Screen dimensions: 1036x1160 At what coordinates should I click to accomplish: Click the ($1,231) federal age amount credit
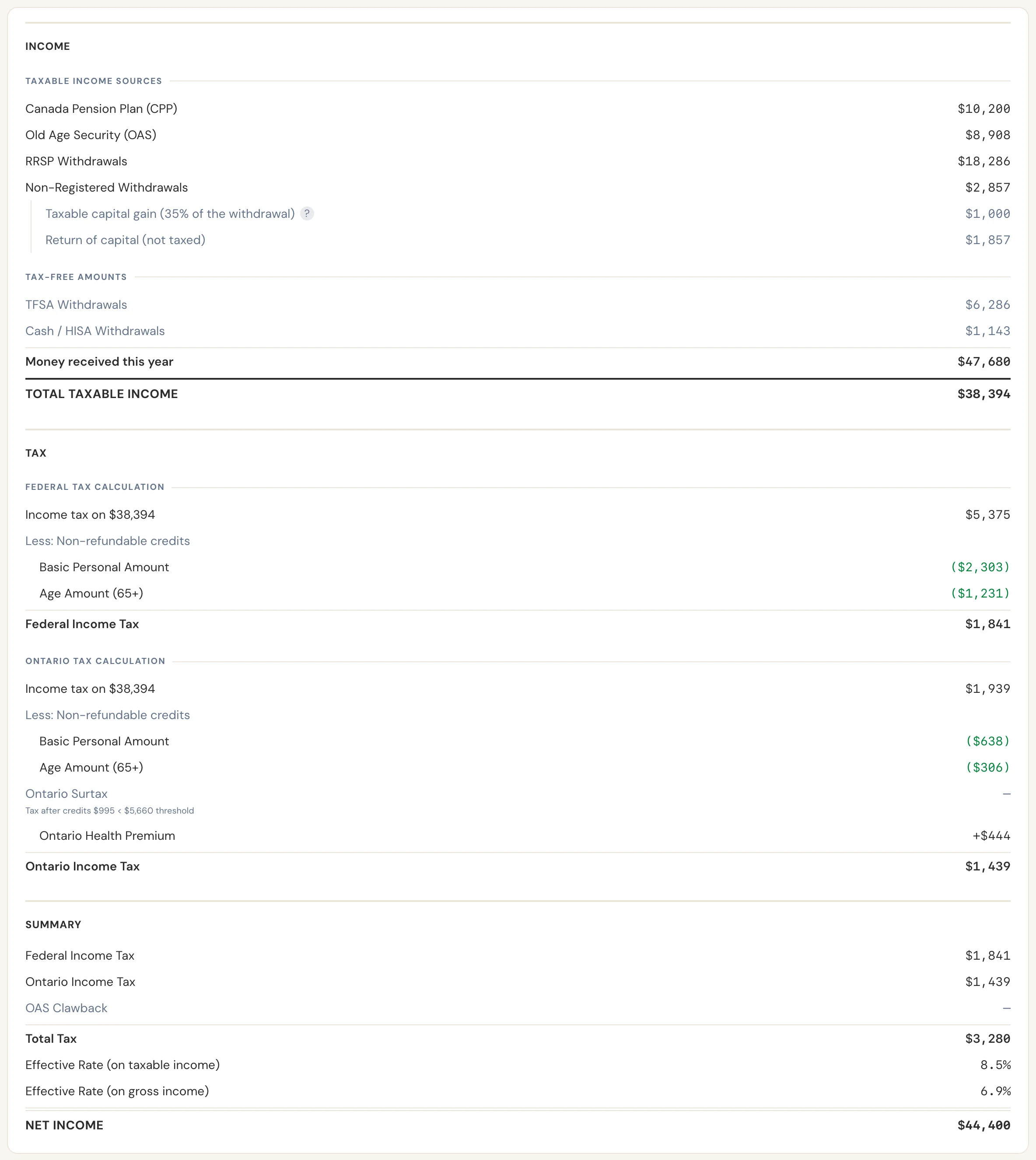pos(980,593)
